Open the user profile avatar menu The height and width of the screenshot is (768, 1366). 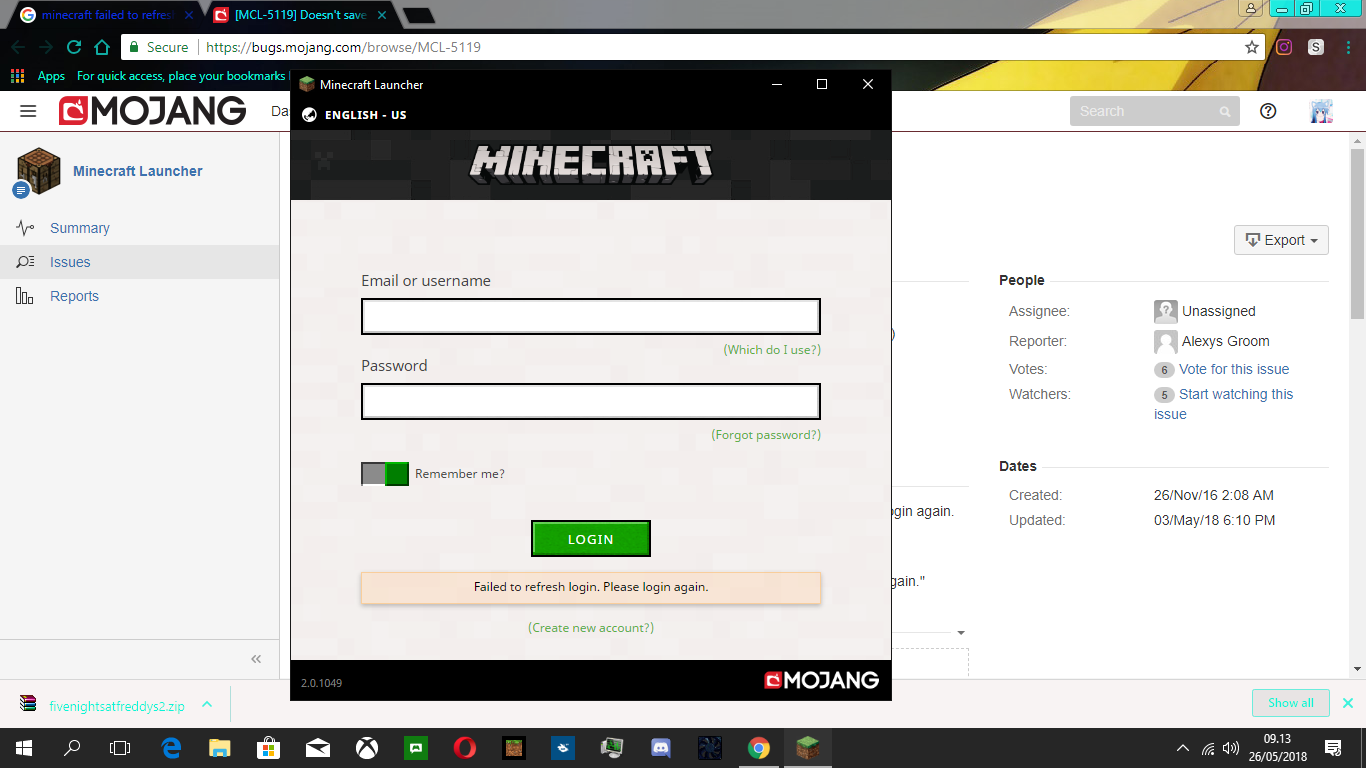[x=1322, y=111]
